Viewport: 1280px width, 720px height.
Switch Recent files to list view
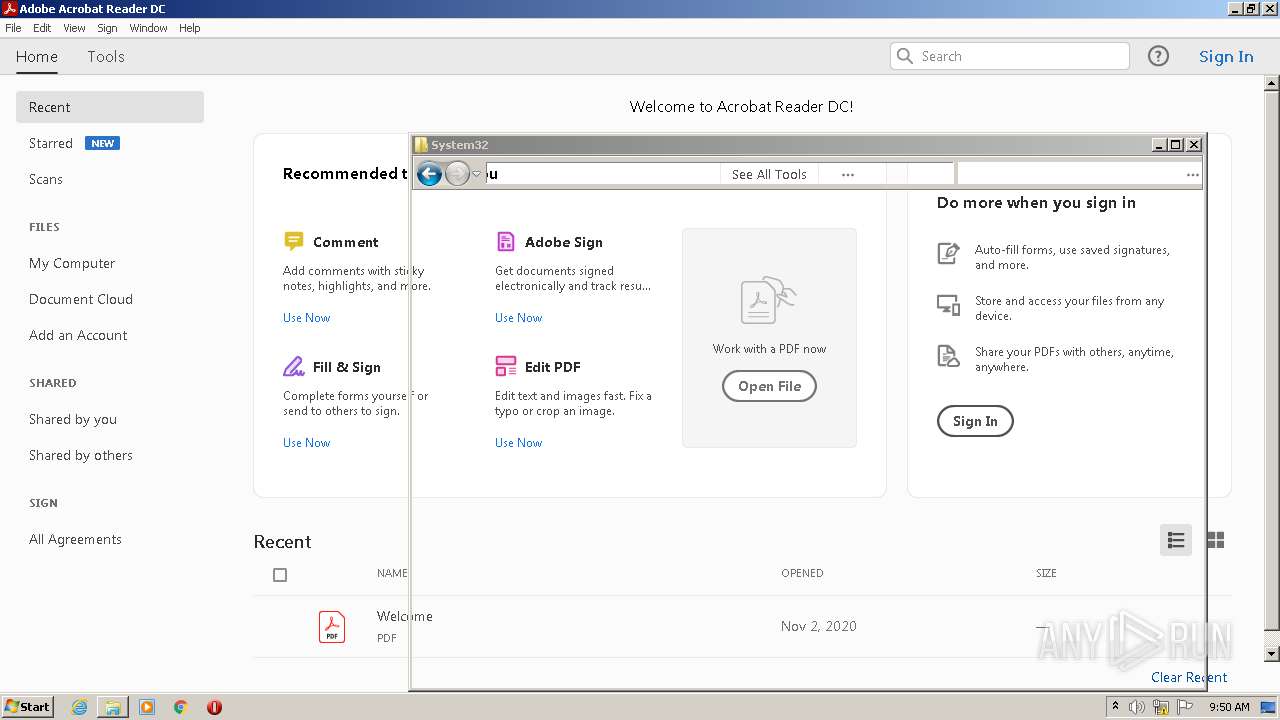tap(1176, 540)
